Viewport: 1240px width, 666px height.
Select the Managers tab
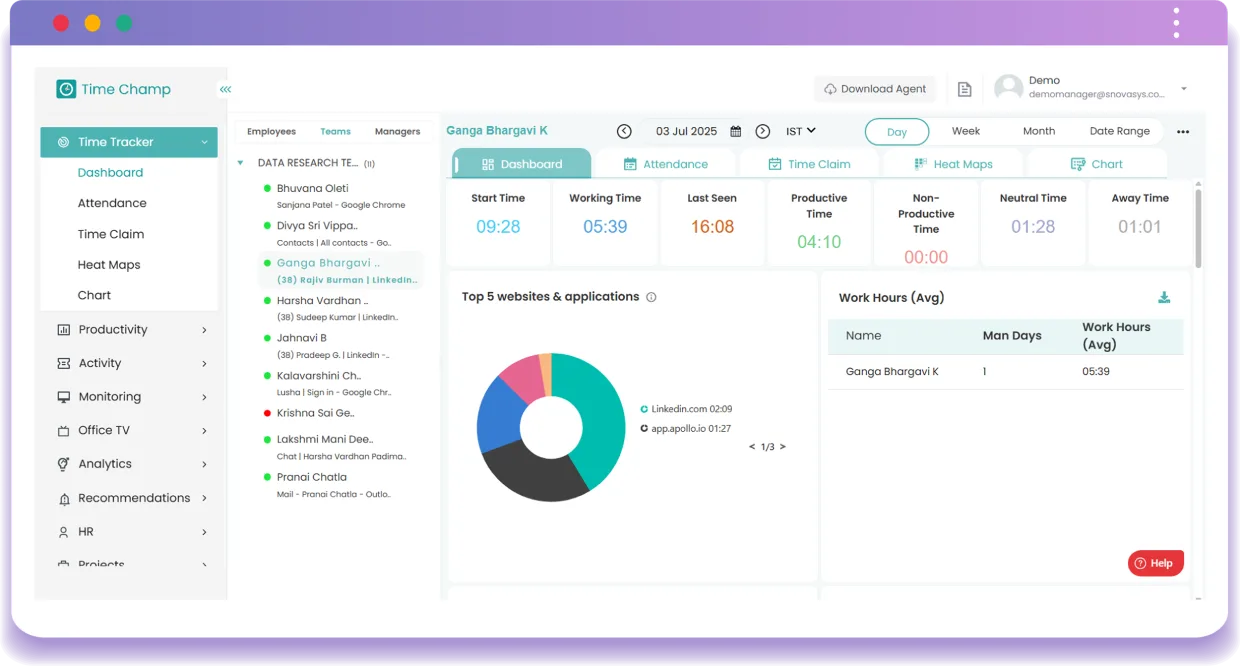click(397, 131)
